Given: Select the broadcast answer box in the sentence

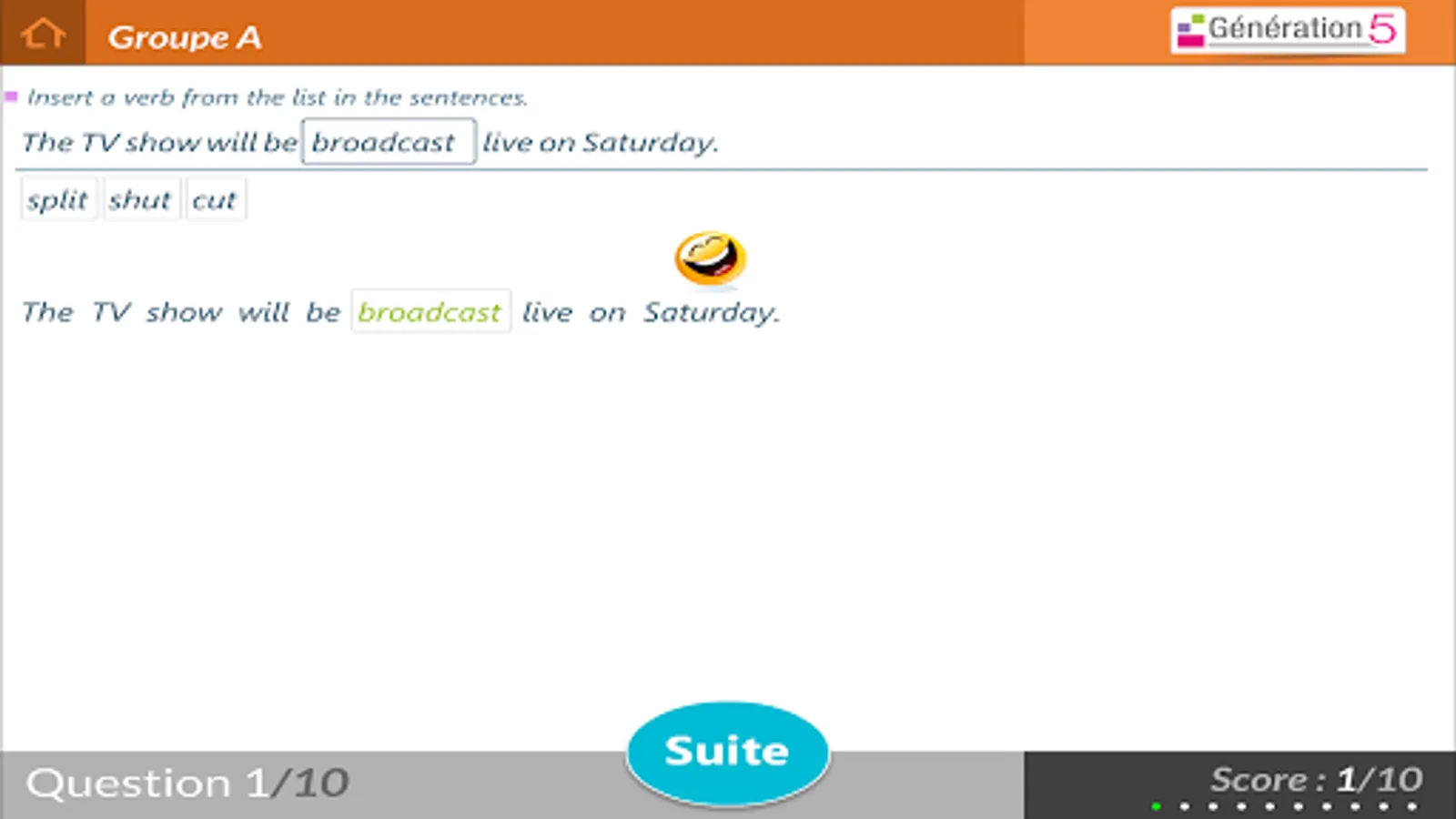Looking at the screenshot, I should [x=389, y=142].
